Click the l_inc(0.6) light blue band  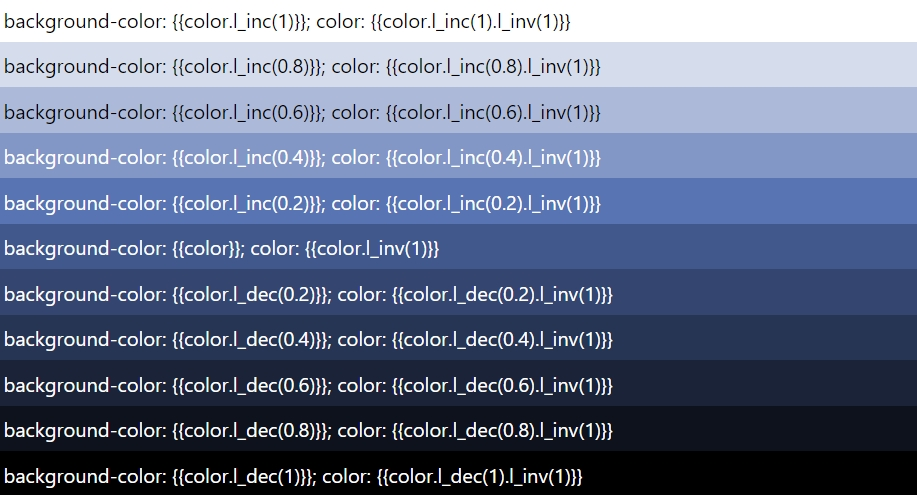[458, 111]
